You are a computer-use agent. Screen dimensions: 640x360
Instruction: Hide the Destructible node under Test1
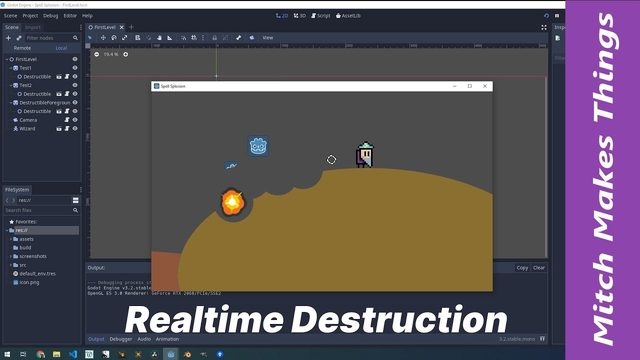click(75, 77)
